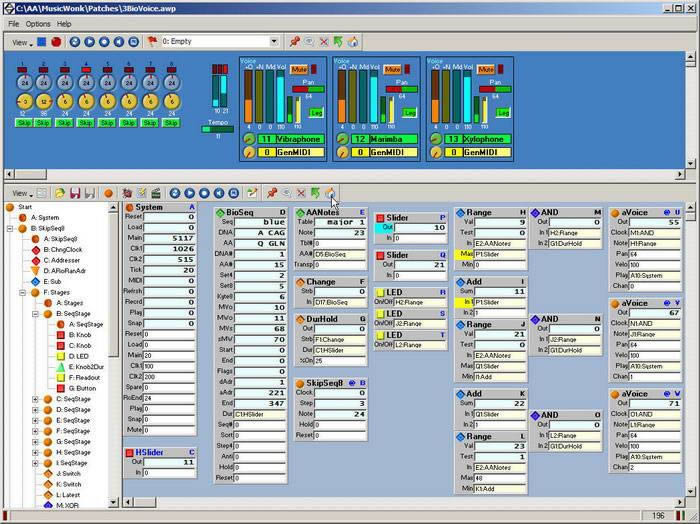Click the notepad-with-pencil icon in lower toolbar

[x=142, y=193]
